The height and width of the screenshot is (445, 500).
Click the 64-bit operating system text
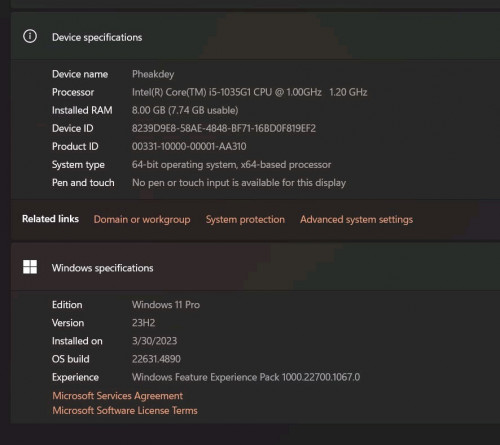point(232,164)
